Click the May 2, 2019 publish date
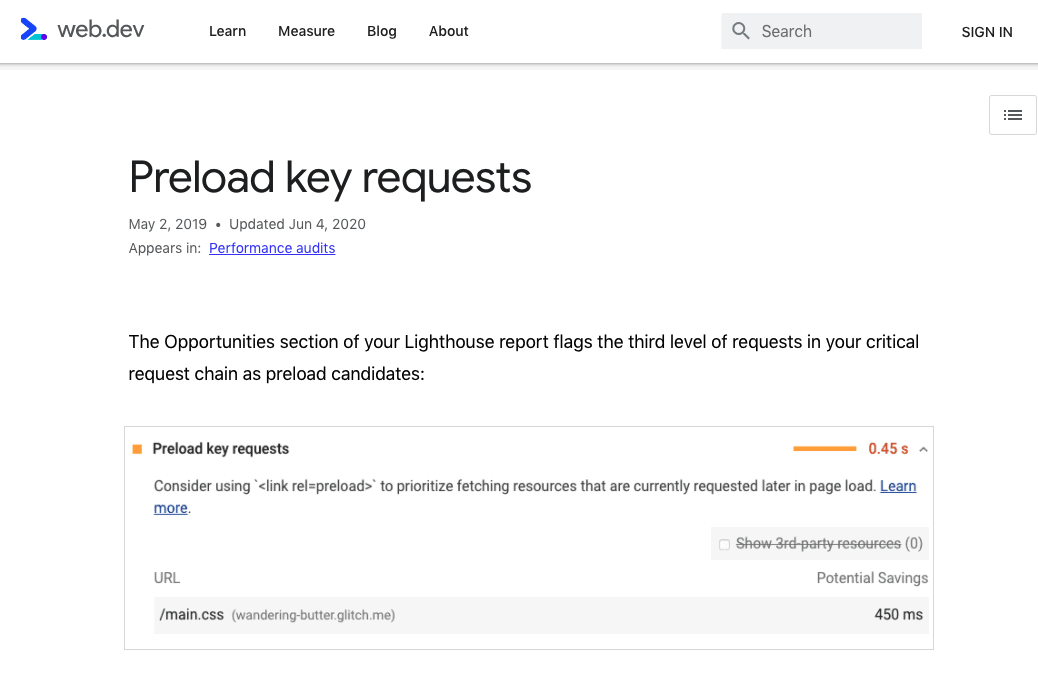 click(167, 224)
